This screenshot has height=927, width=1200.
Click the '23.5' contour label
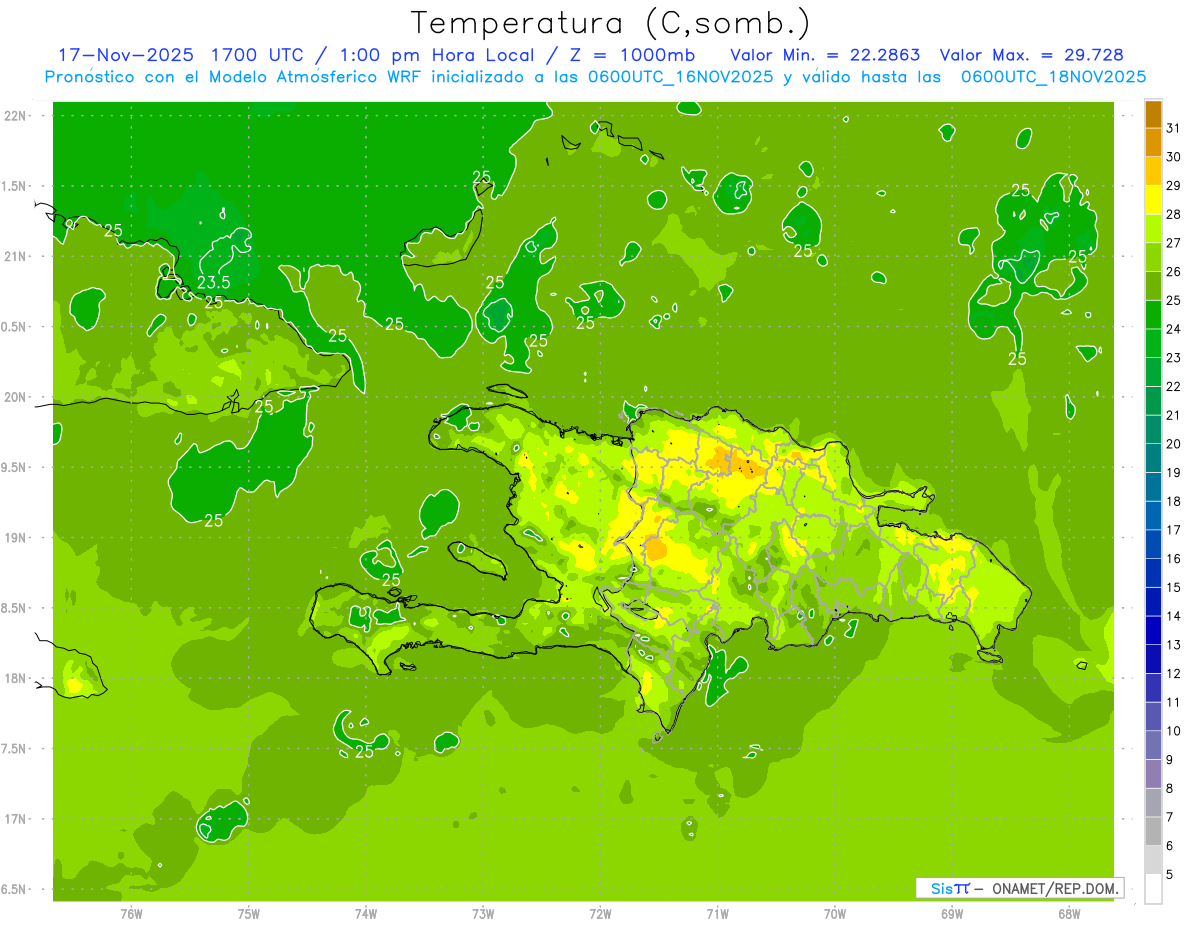[214, 283]
